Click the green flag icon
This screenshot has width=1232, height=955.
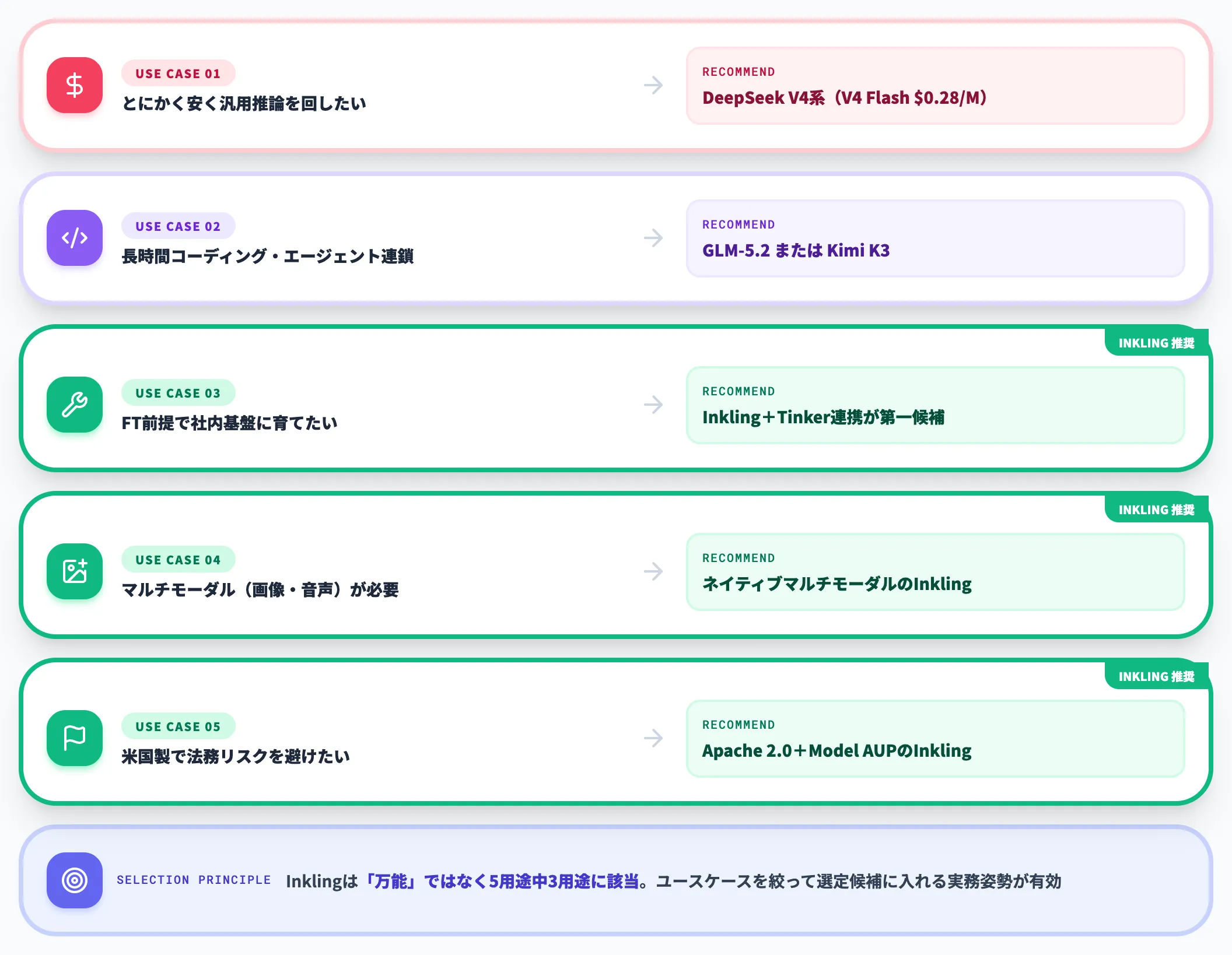(75, 738)
